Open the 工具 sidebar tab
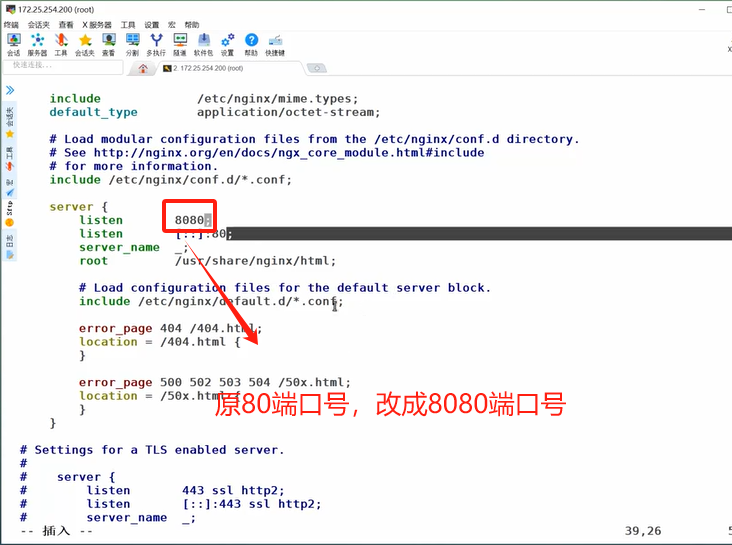 point(10,159)
